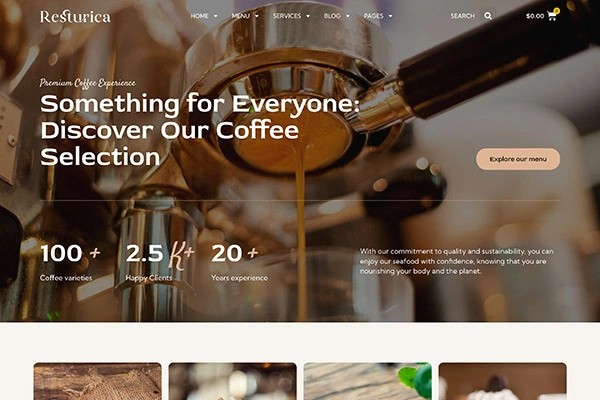Click the Explore our menu button

click(518, 159)
